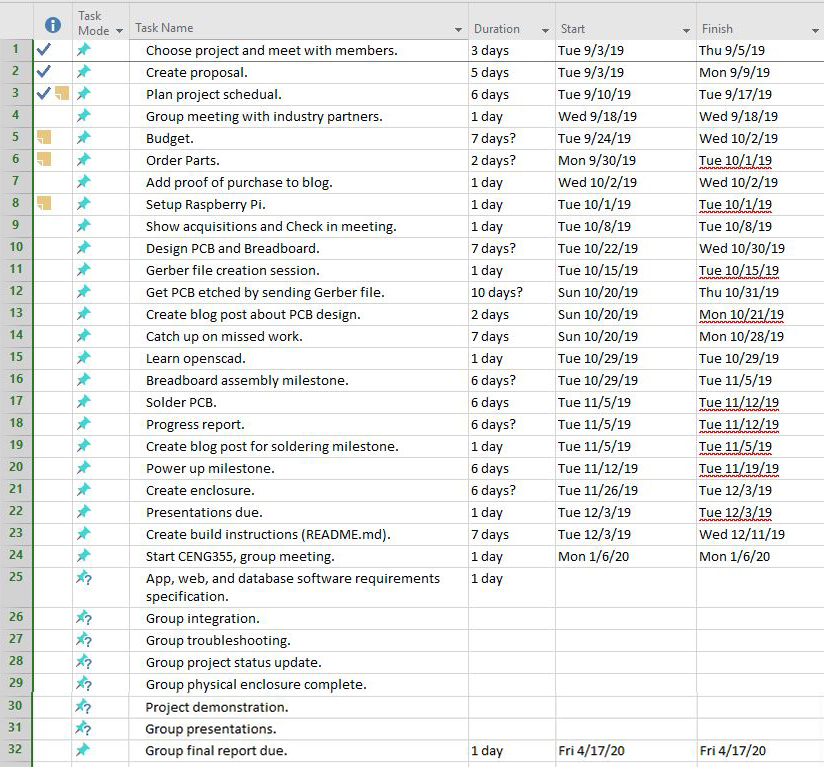
Task: Click start date 'Mon 1/6/20'
Action: point(593,556)
